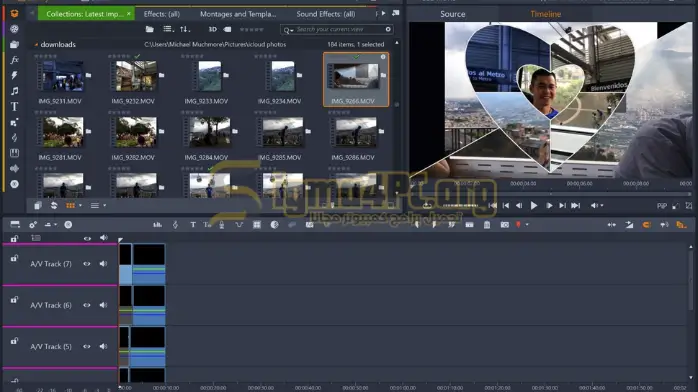Screen dimensions: 698x392
Task: Click the trash delete icon in timeline toolbar
Action: click(x=487, y=225)
